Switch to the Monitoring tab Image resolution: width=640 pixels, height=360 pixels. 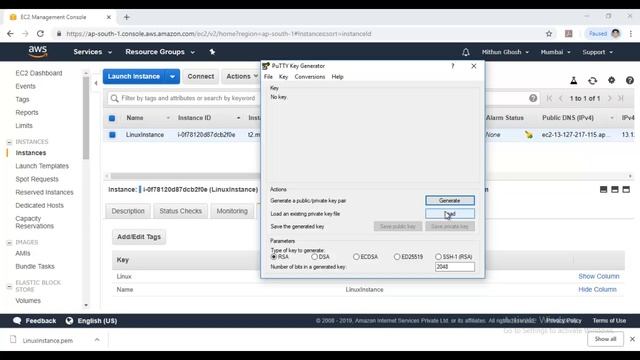(x=232, y=211)
